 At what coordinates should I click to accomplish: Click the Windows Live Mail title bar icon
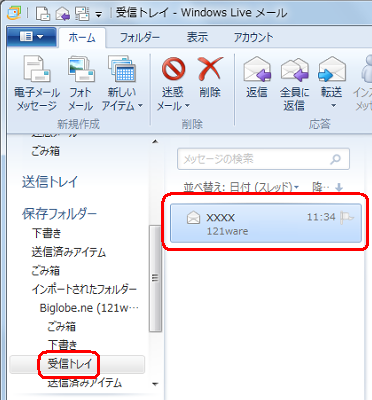pyautogui.click(x=14, y=13)
